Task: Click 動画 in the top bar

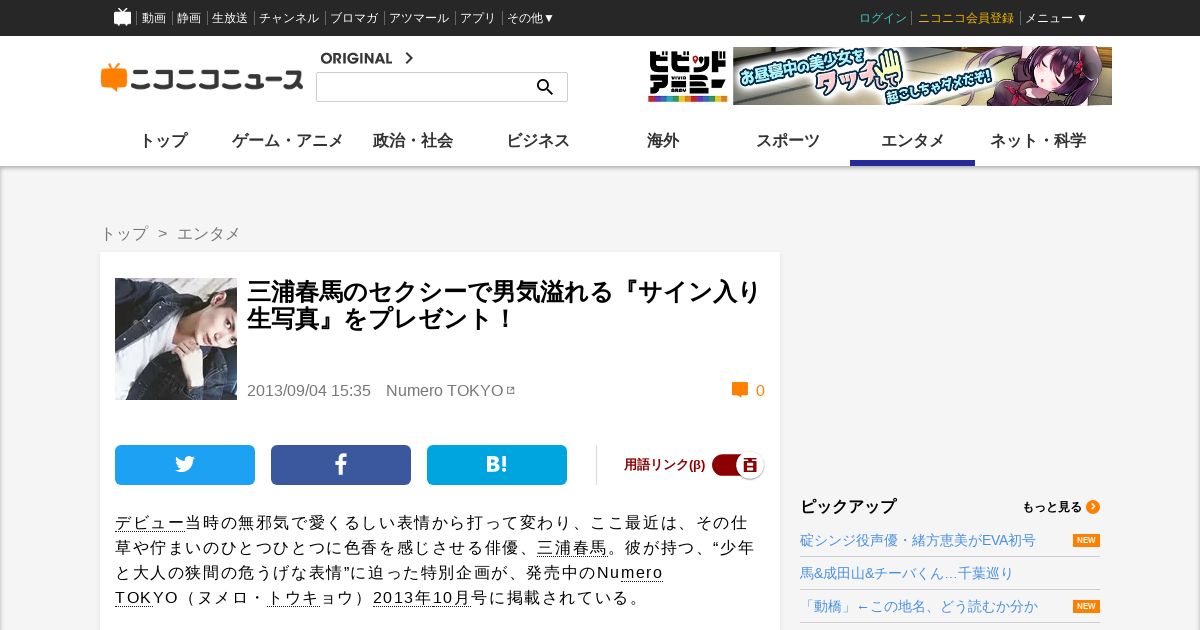Action: tap(154, 18)
